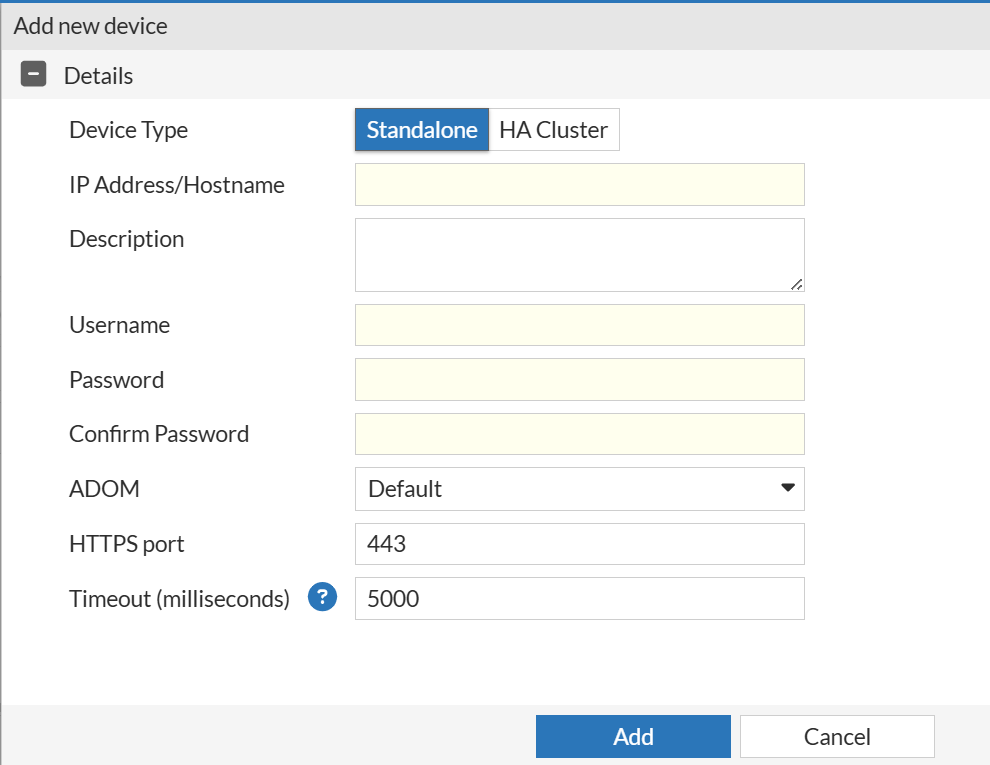Click the HTTPS port field showing 443
Image resolution: width=990 pixels, height=765 pixels.
point(579,544)
